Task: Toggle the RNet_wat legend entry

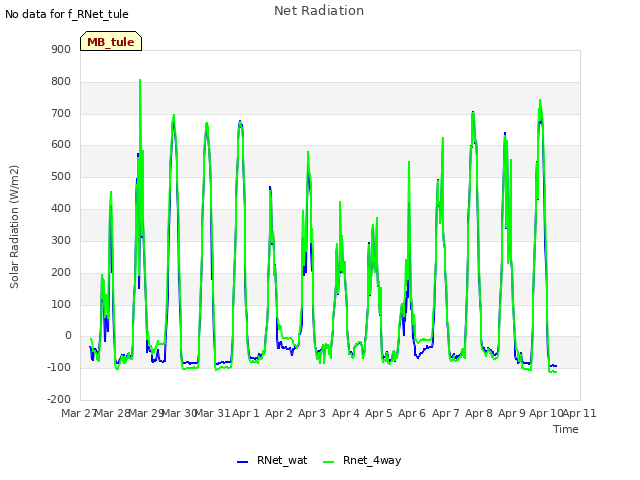Action: point(272,460)
